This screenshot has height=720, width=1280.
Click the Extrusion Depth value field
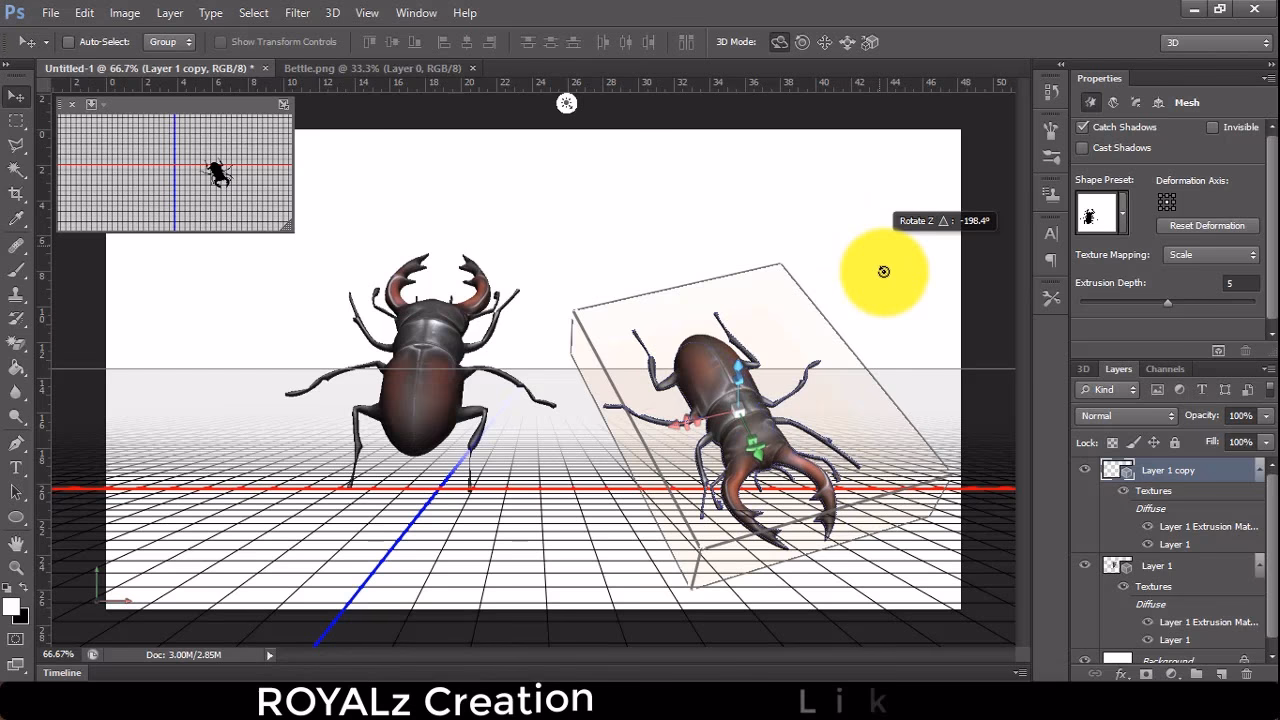pyautogui.click(x=1240, y=283)
